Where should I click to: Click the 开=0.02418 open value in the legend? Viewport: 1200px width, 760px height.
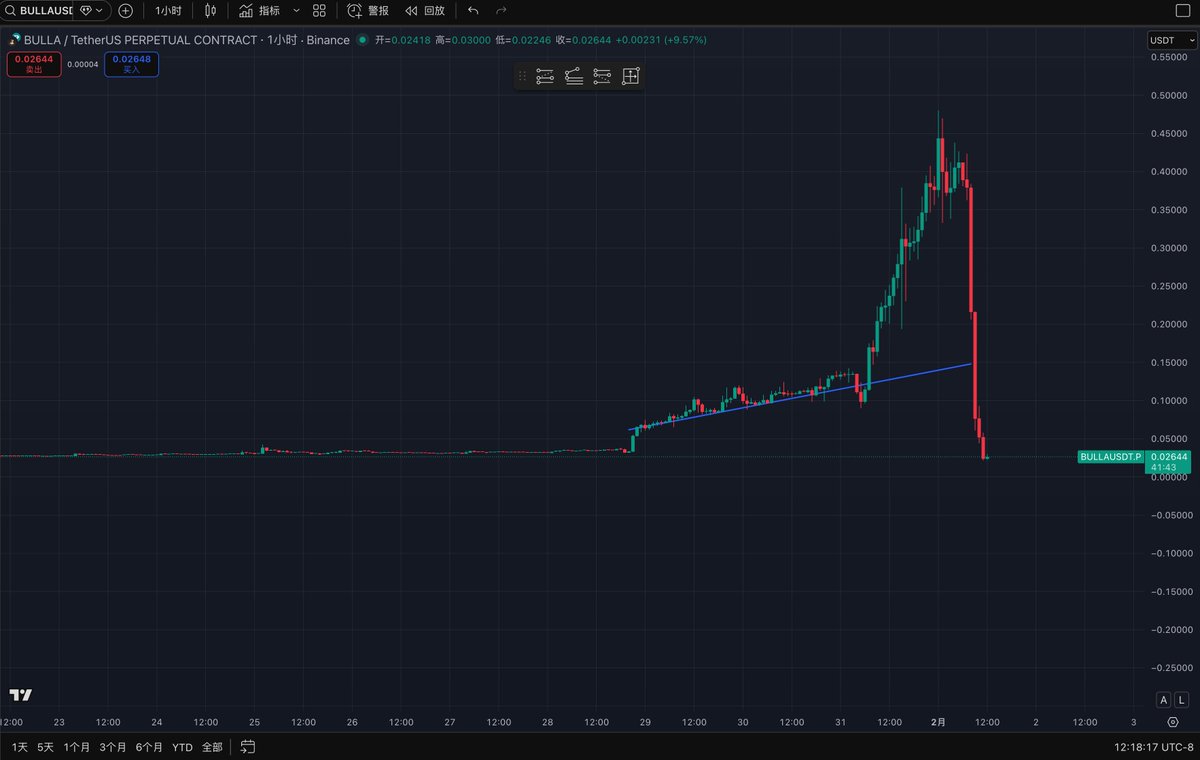click(x=402, y=40)
